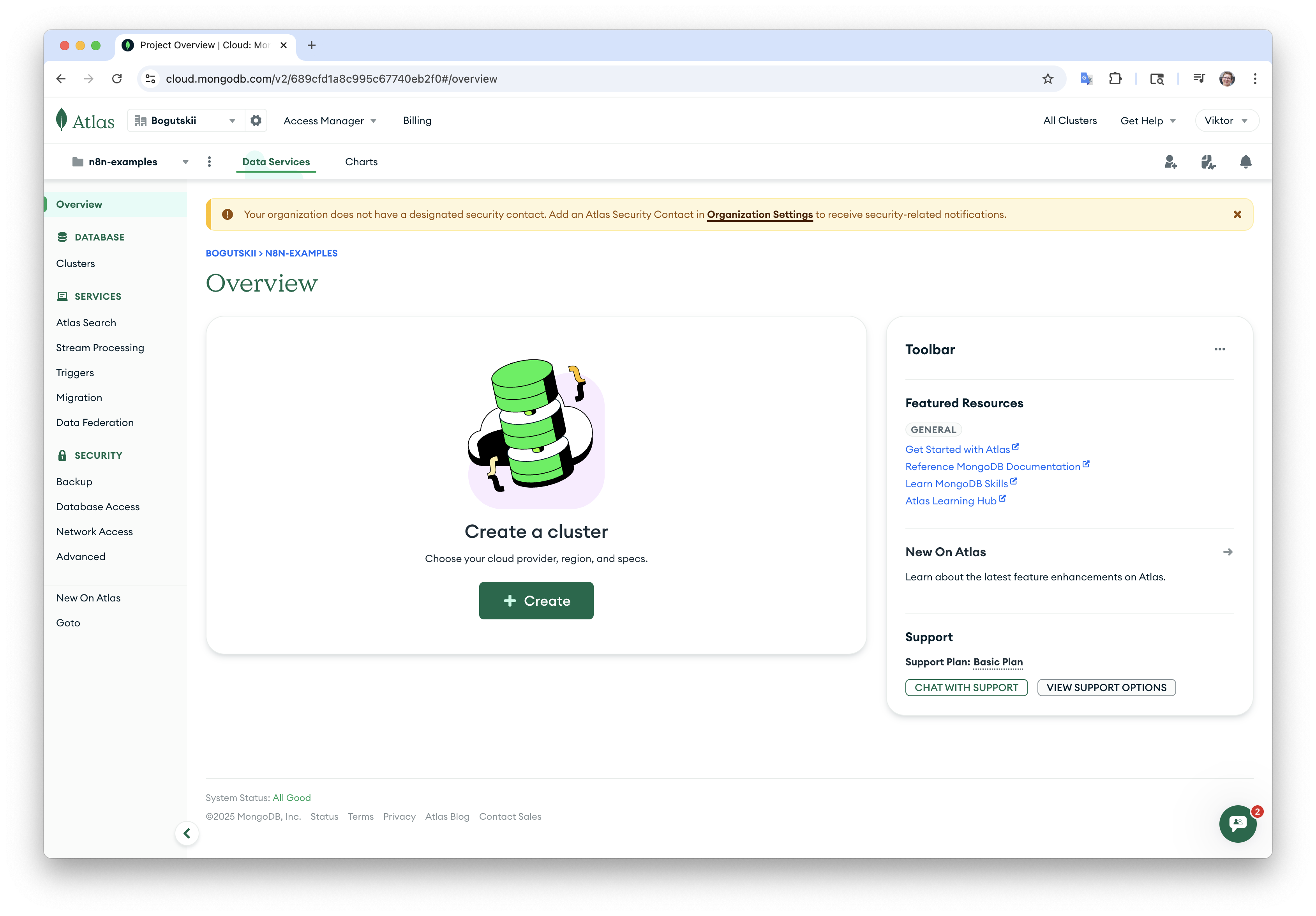Collapse sidebar with the chevron button
The height and width of the screenshot is (916, 1316).
click(187, 833)
